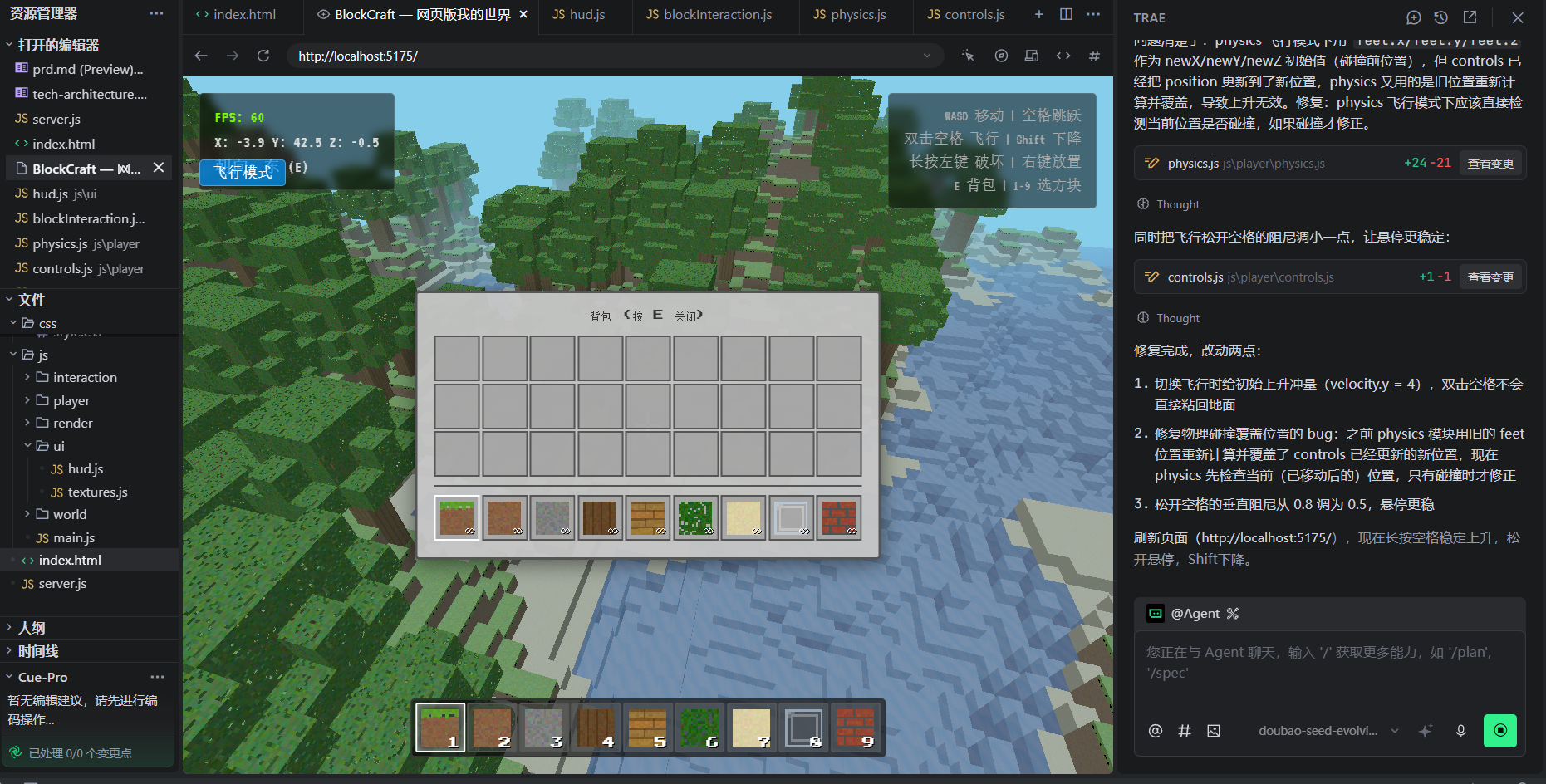The height and width of the screenshot is (784, 1546).
Task: Select hotbar slot 5 planks block
Action: pos(648,728)
